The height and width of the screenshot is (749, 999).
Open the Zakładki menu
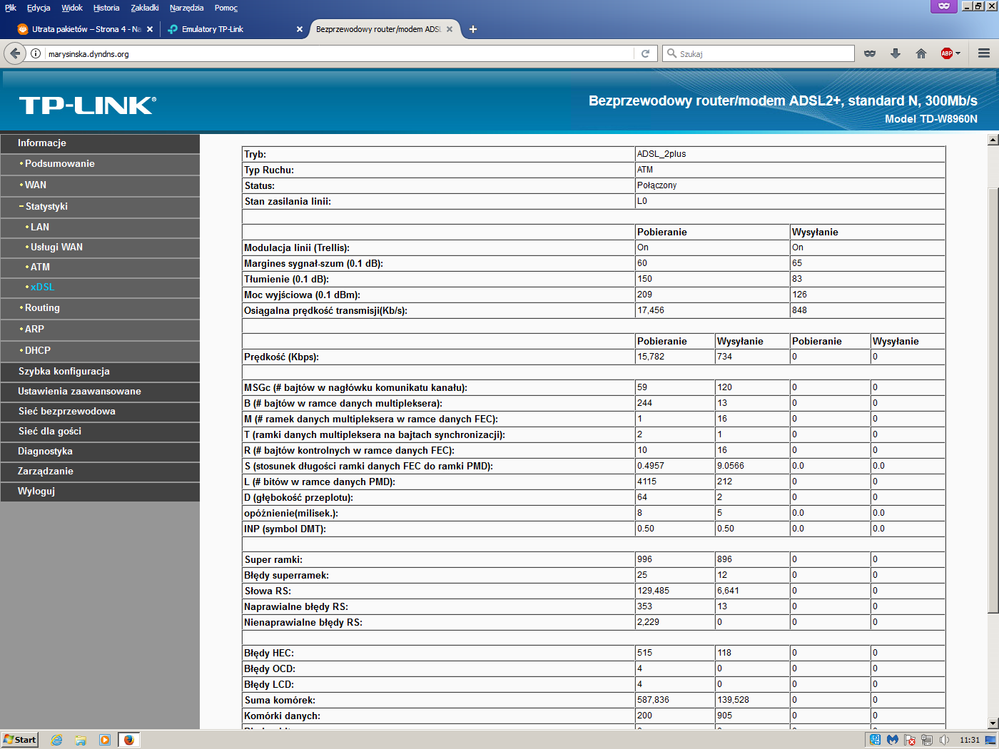point(144,7)
